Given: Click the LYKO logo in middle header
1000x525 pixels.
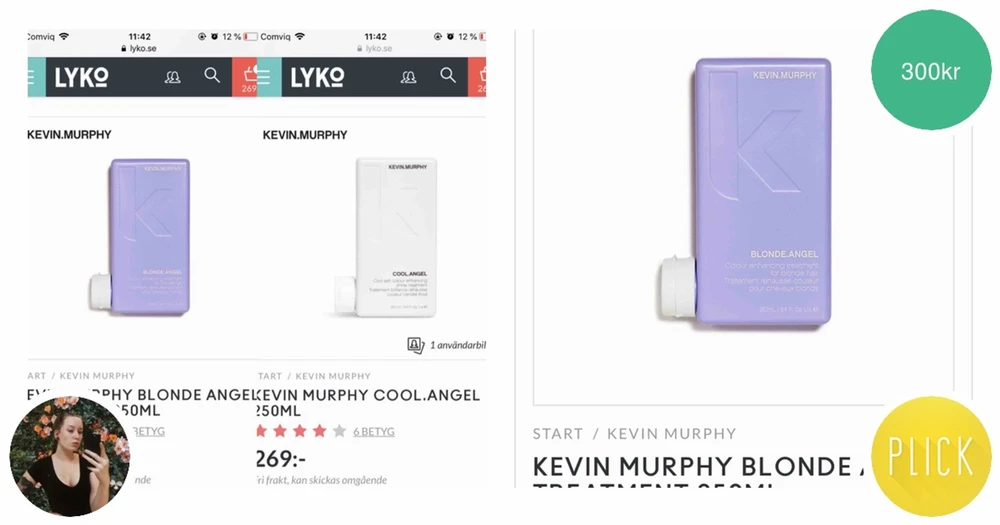Looking at the screenshot, I should pyautogui.click(x=317, y=77).
